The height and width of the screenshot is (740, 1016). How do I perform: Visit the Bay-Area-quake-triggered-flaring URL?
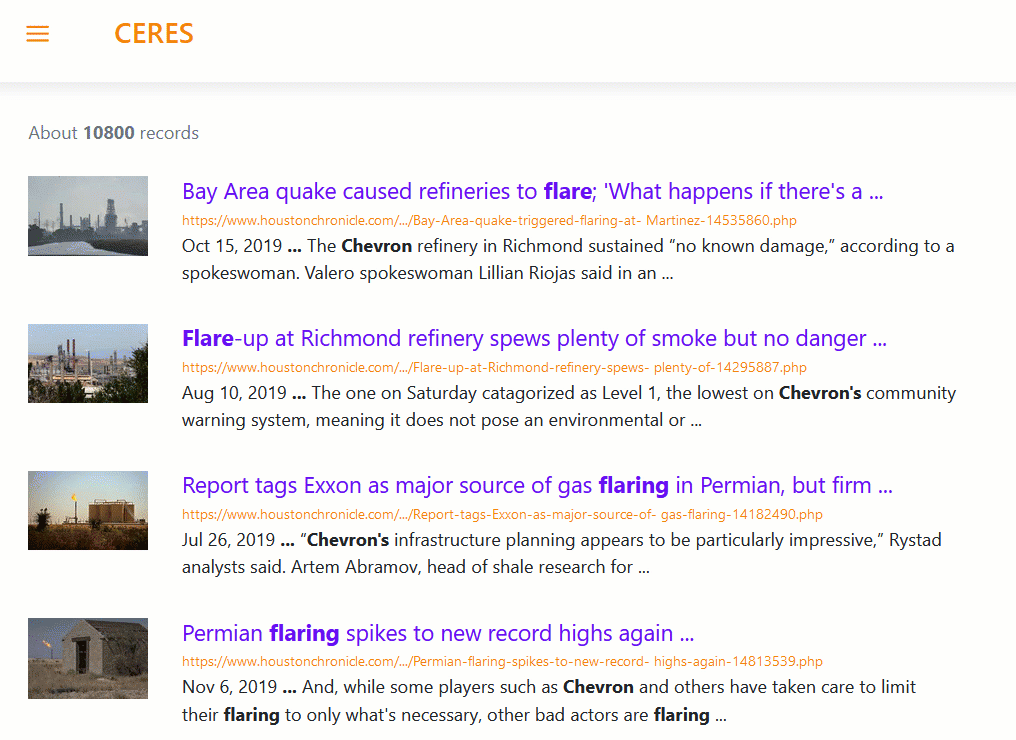(489, 220)
